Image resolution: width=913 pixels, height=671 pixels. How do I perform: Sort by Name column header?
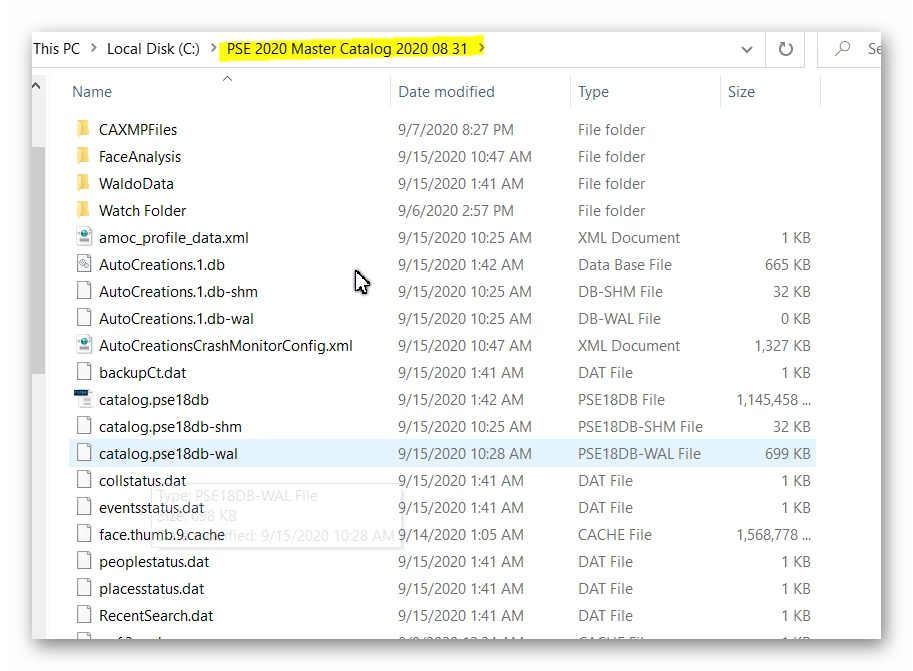[92, 92]
